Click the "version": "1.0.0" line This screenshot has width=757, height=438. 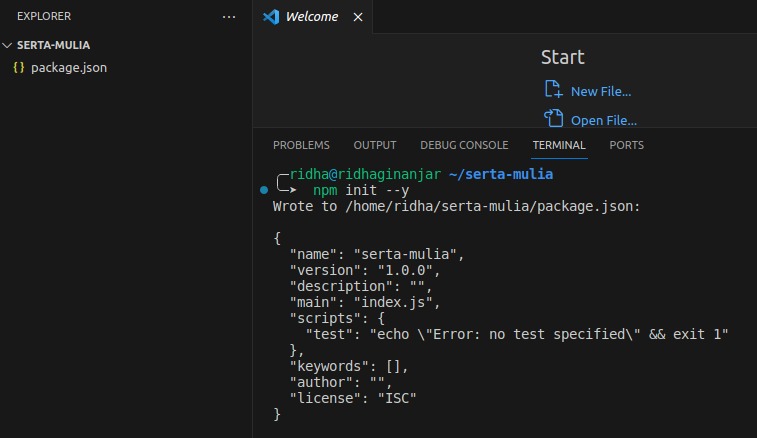364,270
